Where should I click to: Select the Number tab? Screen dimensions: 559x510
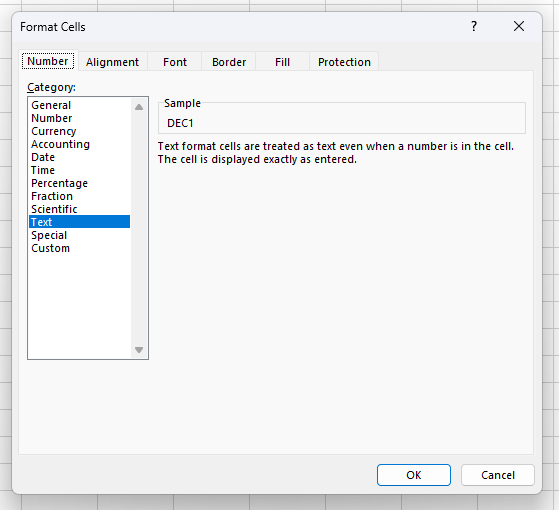click(48, 61)
